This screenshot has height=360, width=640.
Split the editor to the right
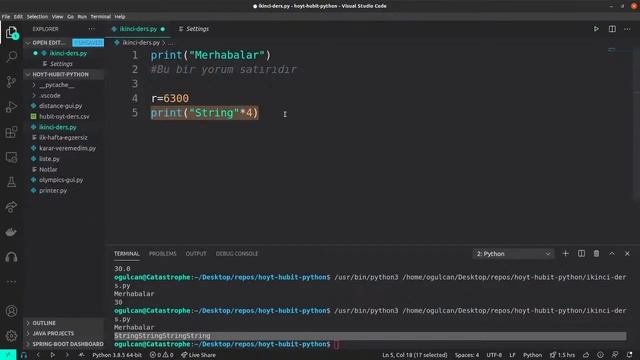pyautogui.click(x=612, y=29)
